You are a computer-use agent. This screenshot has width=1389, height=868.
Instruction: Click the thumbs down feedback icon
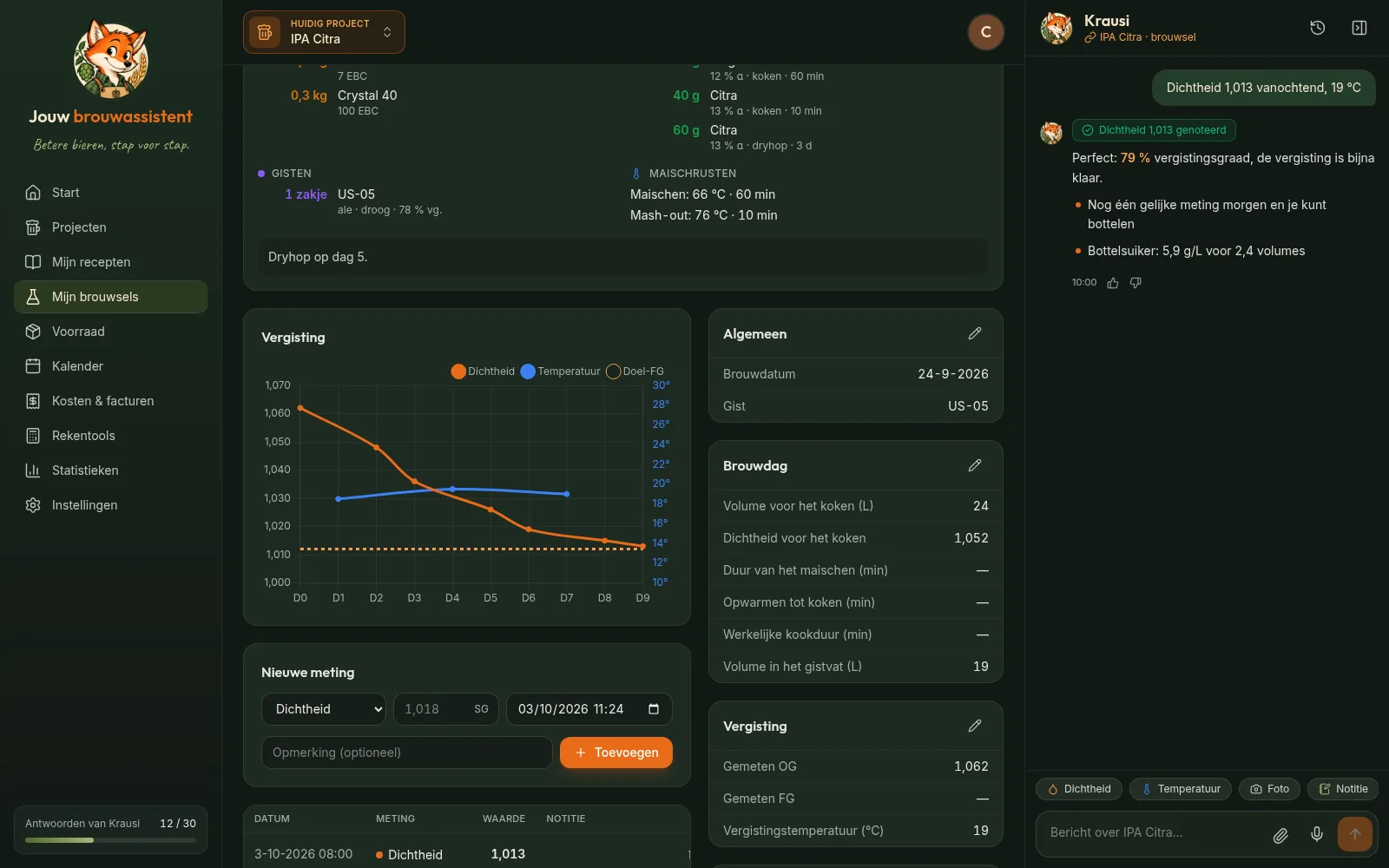[1136, 283]
